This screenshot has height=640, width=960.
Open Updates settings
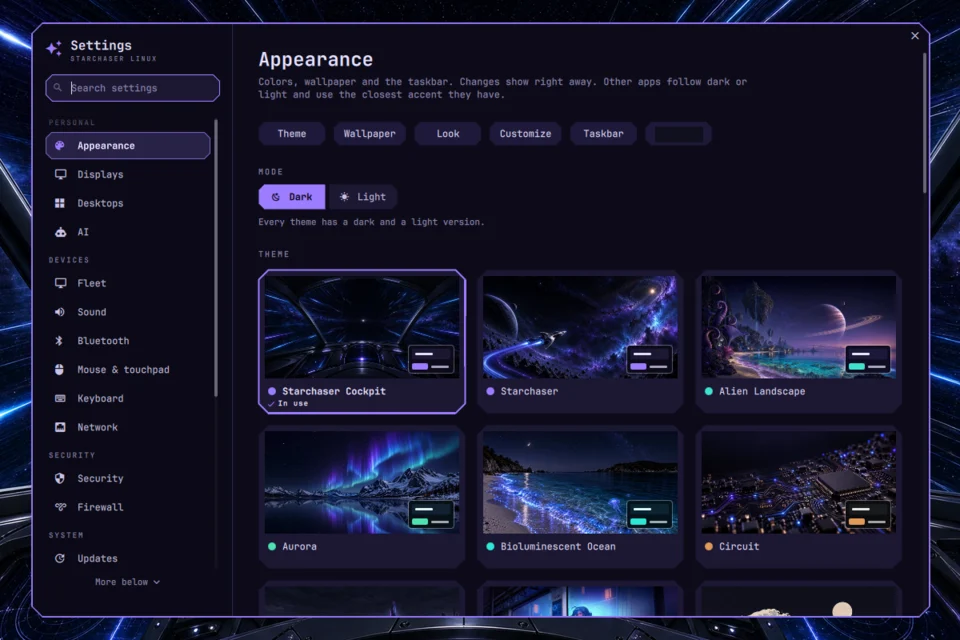(x=128, y=559)
